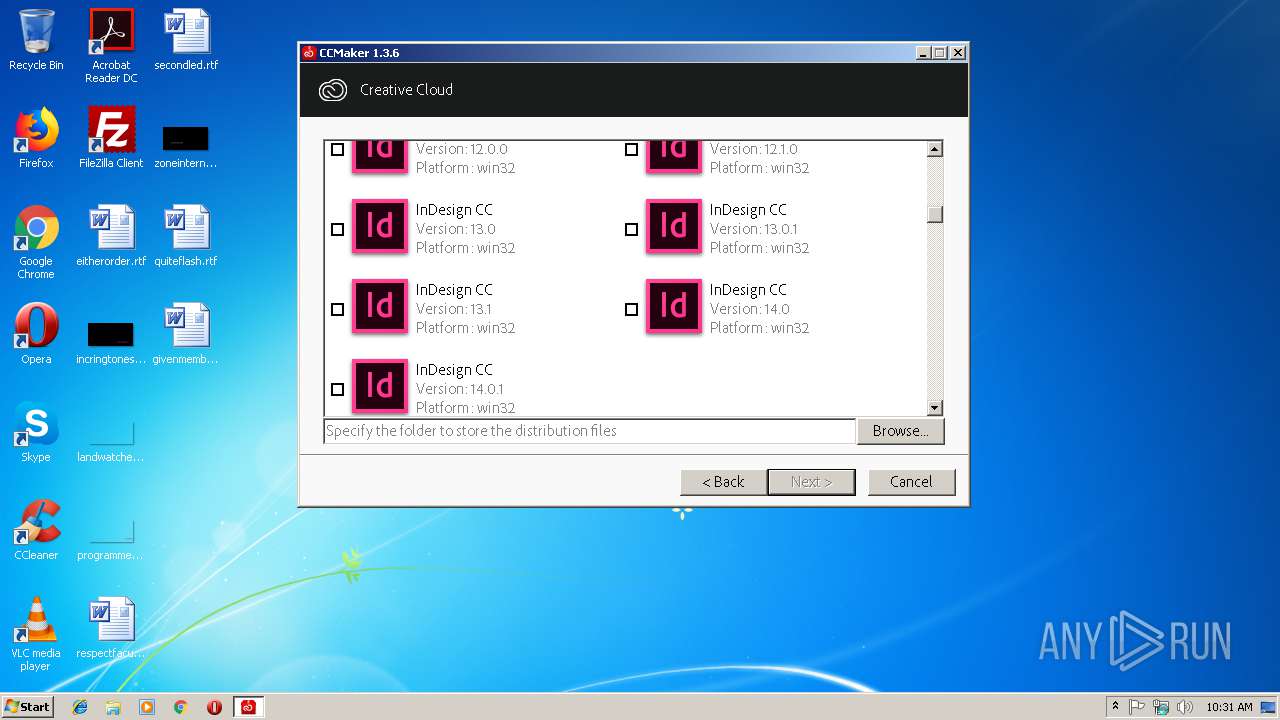Click the InDesign CC 13.0 icon
This screenshot has width=1280, height=720.
click(x=380, y=226)
